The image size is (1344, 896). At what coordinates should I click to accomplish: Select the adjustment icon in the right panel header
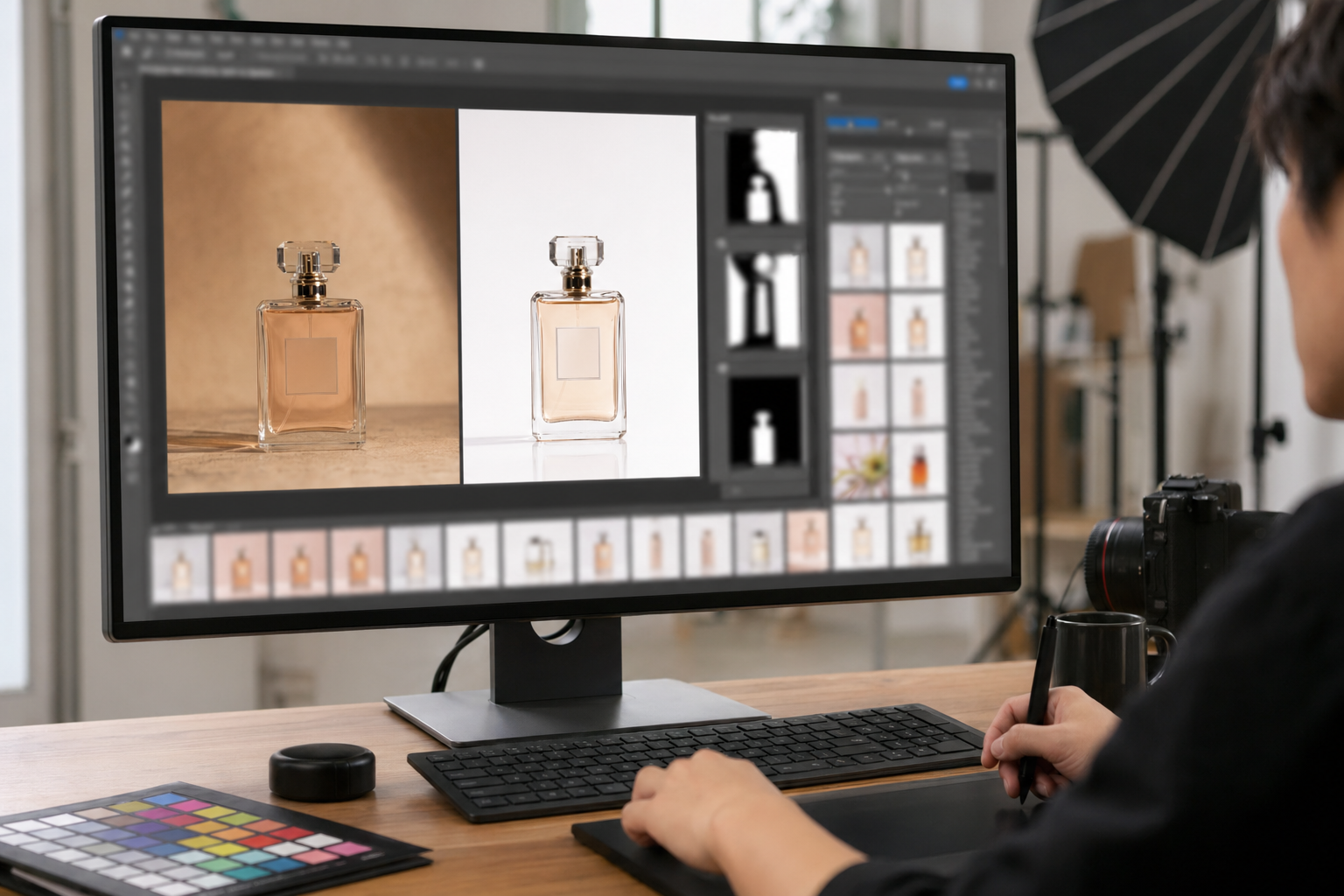[x=832, y=97]
